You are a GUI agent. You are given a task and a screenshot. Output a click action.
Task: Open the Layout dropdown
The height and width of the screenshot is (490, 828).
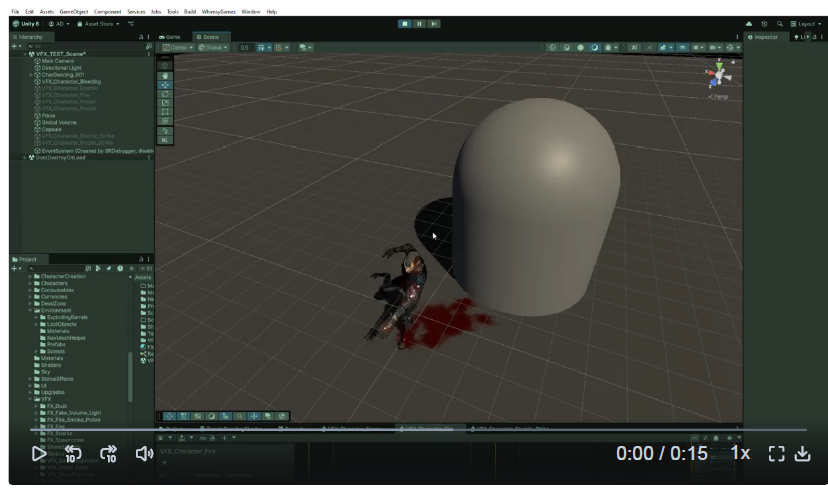[x=805, y=23]
